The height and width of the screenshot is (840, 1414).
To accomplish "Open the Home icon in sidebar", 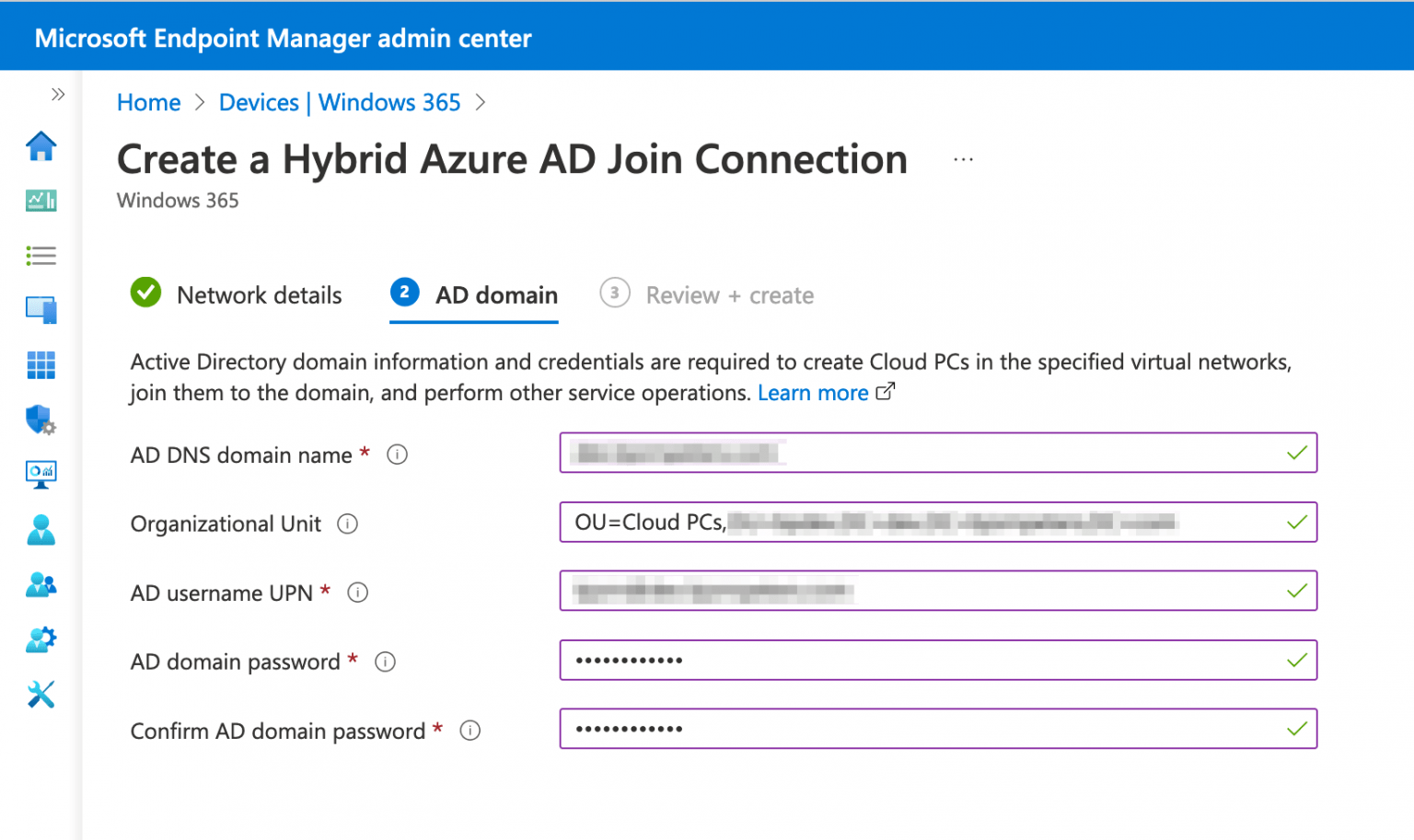I will (41, 146).
